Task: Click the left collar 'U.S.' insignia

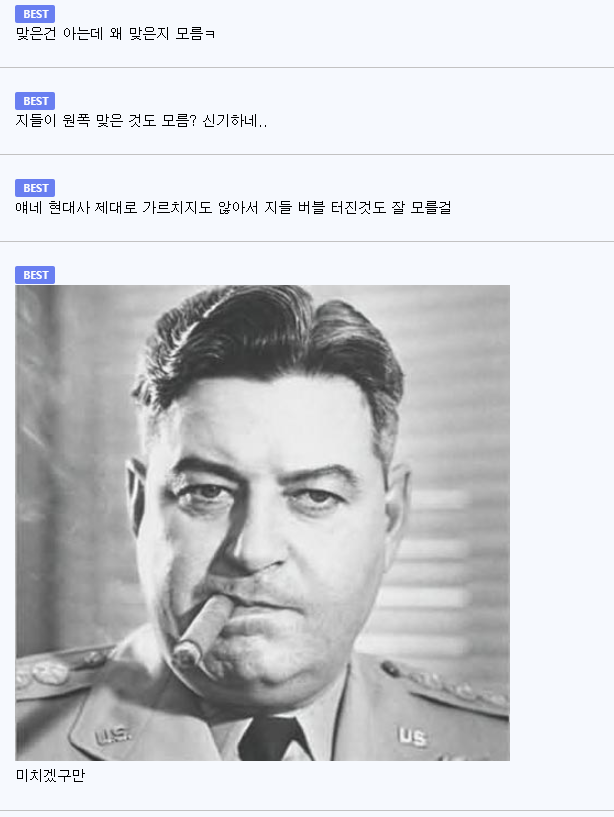Action: pyautogui.click(x=113, y=735)
